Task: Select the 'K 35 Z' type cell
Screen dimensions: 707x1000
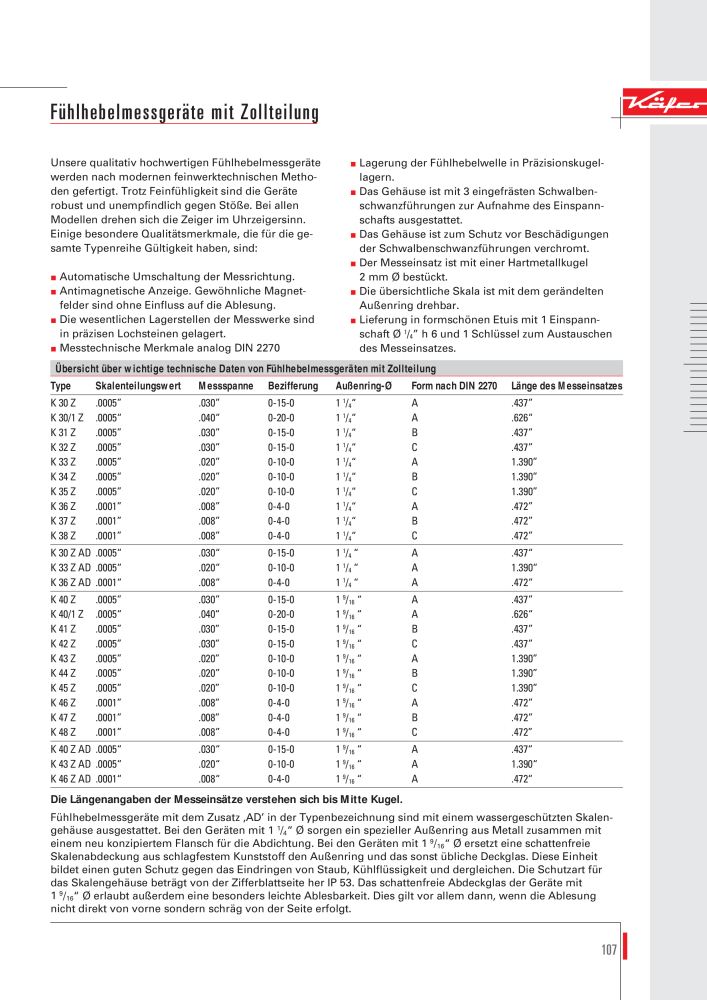Action: pos(63,492)
